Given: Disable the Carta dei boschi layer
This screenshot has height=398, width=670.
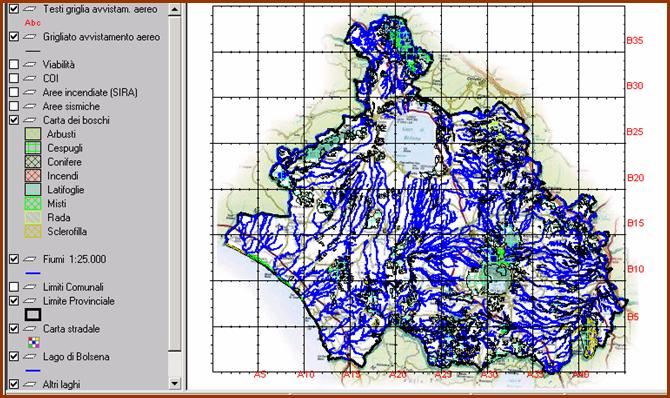Looking at the screenshot, I should click(14, 120).
